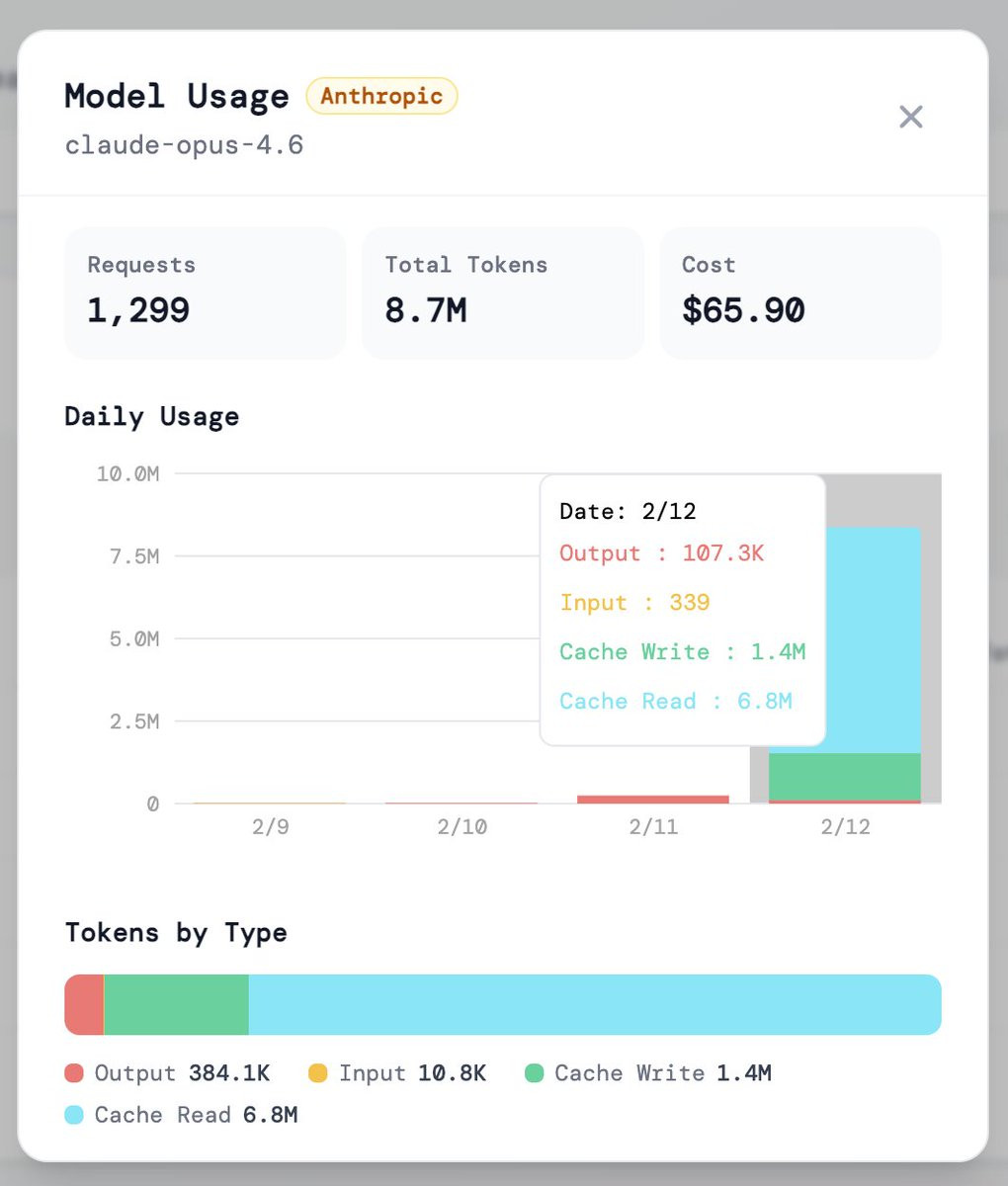Select the 2/10 date label on chart axis
1008x1186 pixels.
click(462, 826)
